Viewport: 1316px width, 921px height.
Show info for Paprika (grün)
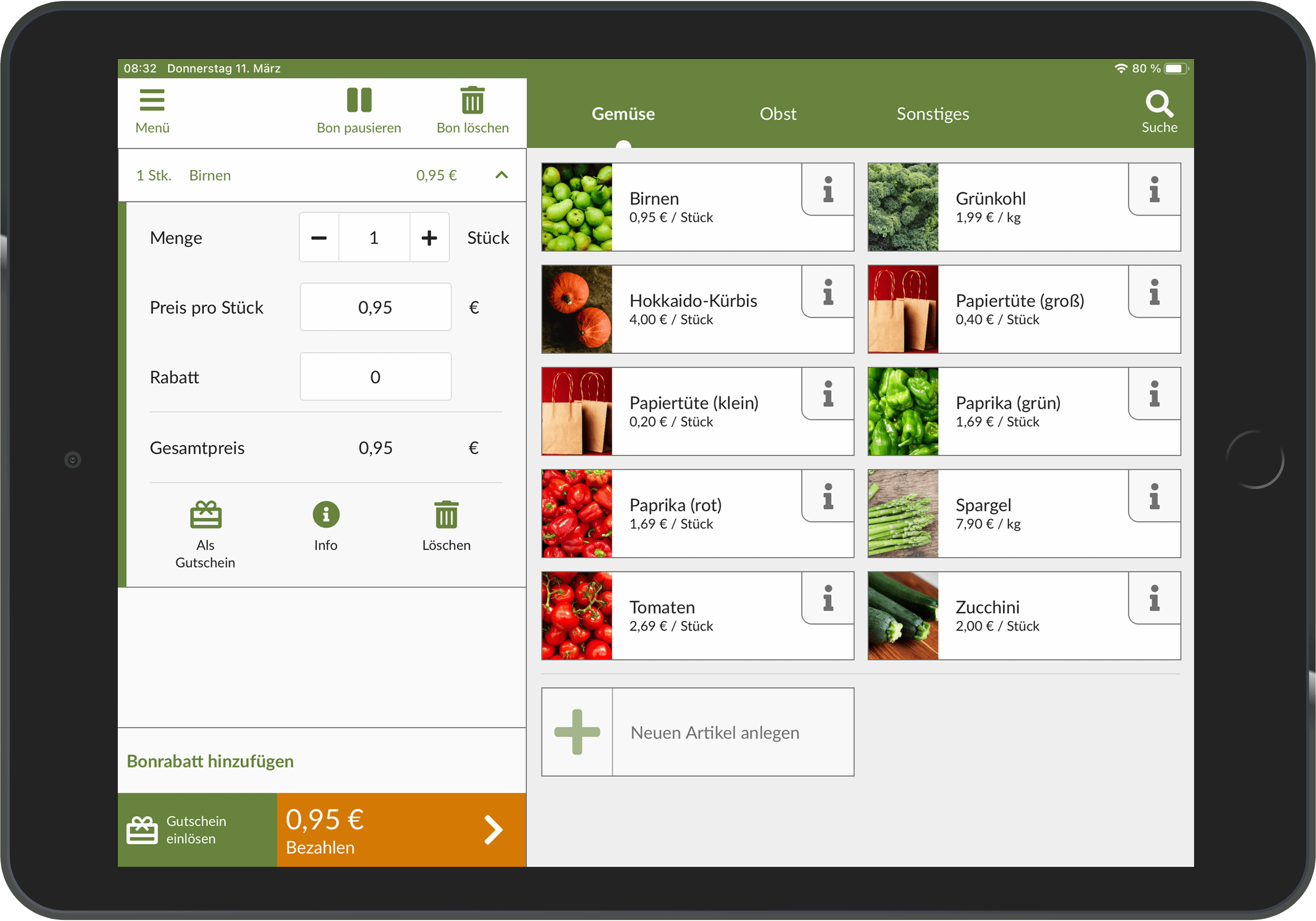pos(1154,394)
